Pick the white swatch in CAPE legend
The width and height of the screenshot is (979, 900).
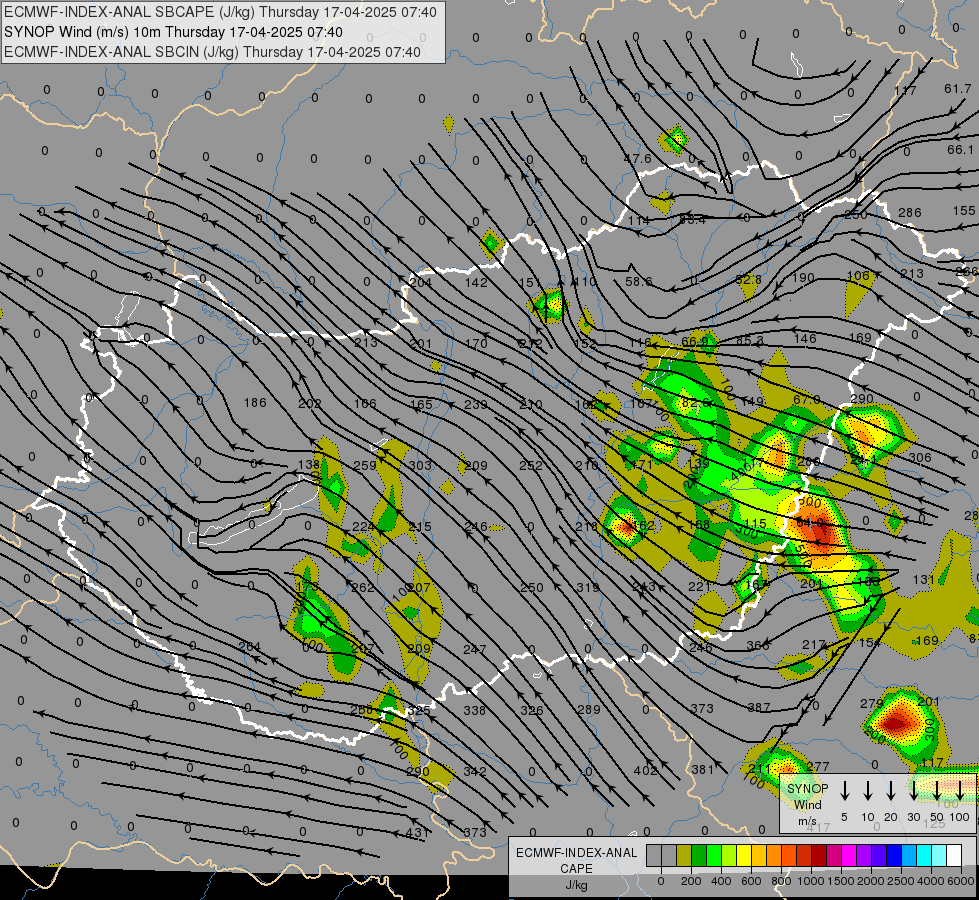953,856
